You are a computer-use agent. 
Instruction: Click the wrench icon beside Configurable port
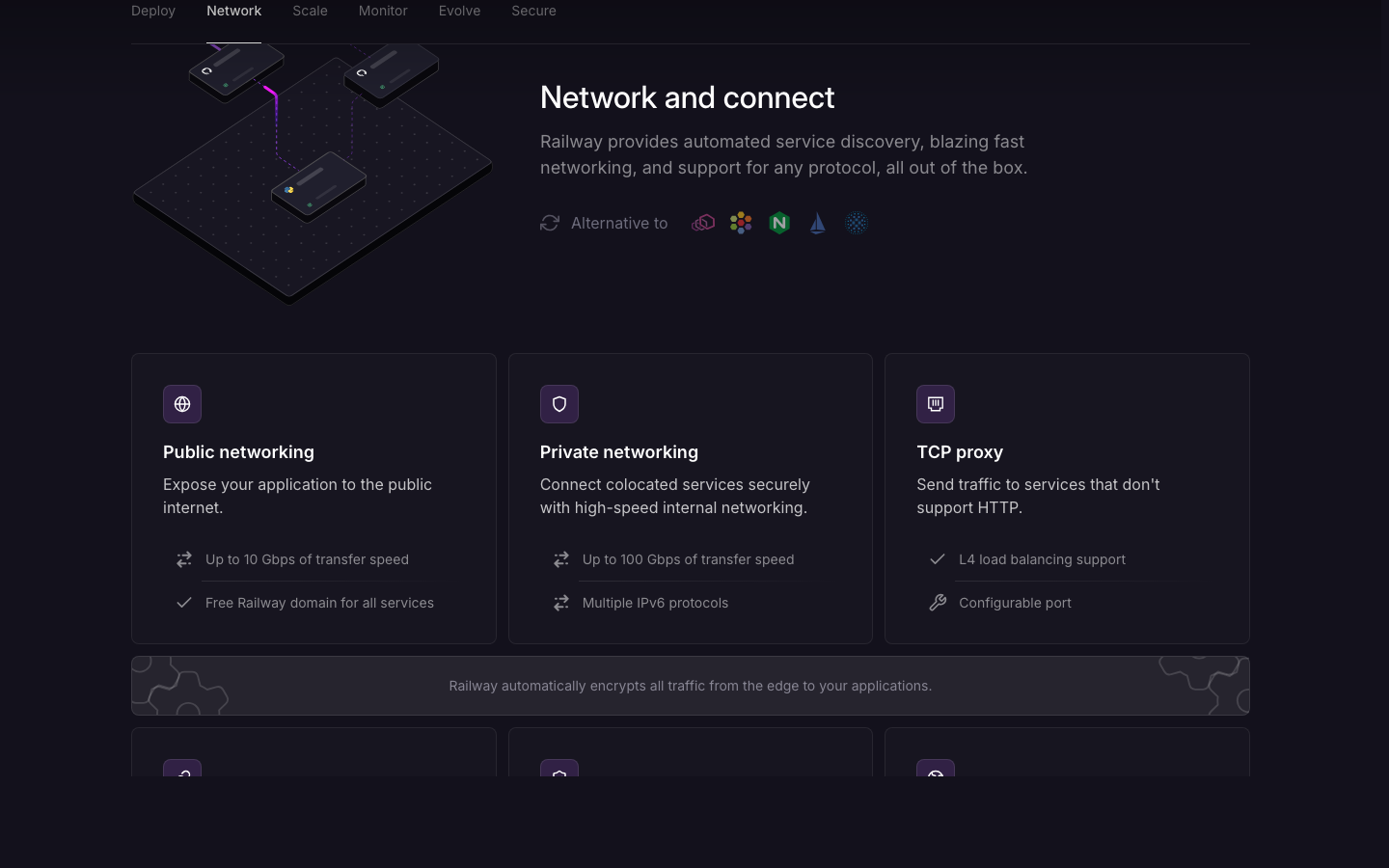coord(938,603)
